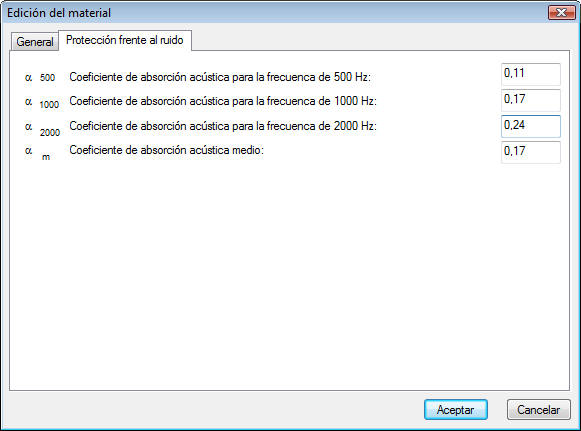The image size is (581, 431).
Task: Click the 500 Hz absorption coefficient field
Action: [x=531, y=74]
